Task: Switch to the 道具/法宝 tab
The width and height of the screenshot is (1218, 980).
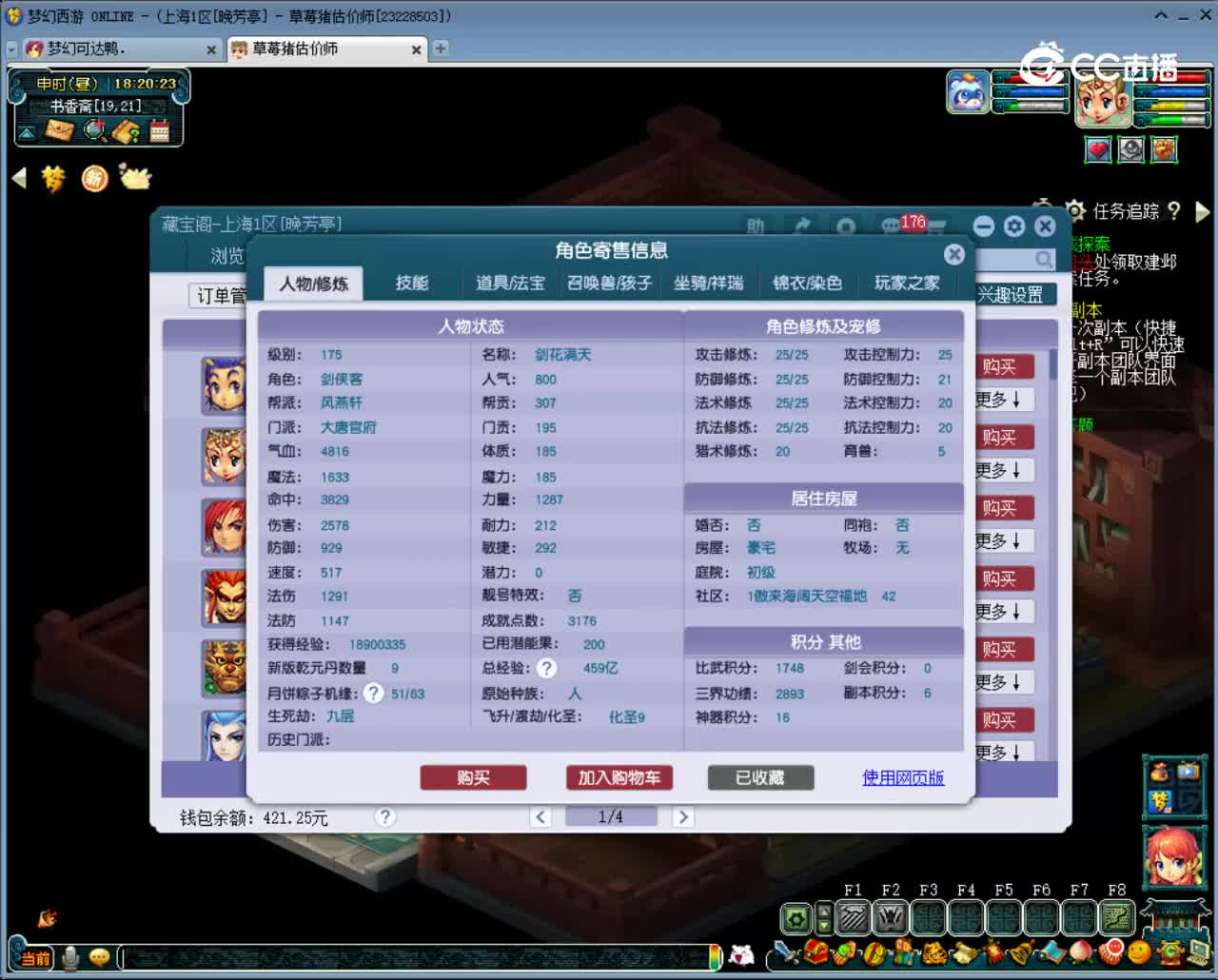Action: pyautogui.click(x=511, y=283)
